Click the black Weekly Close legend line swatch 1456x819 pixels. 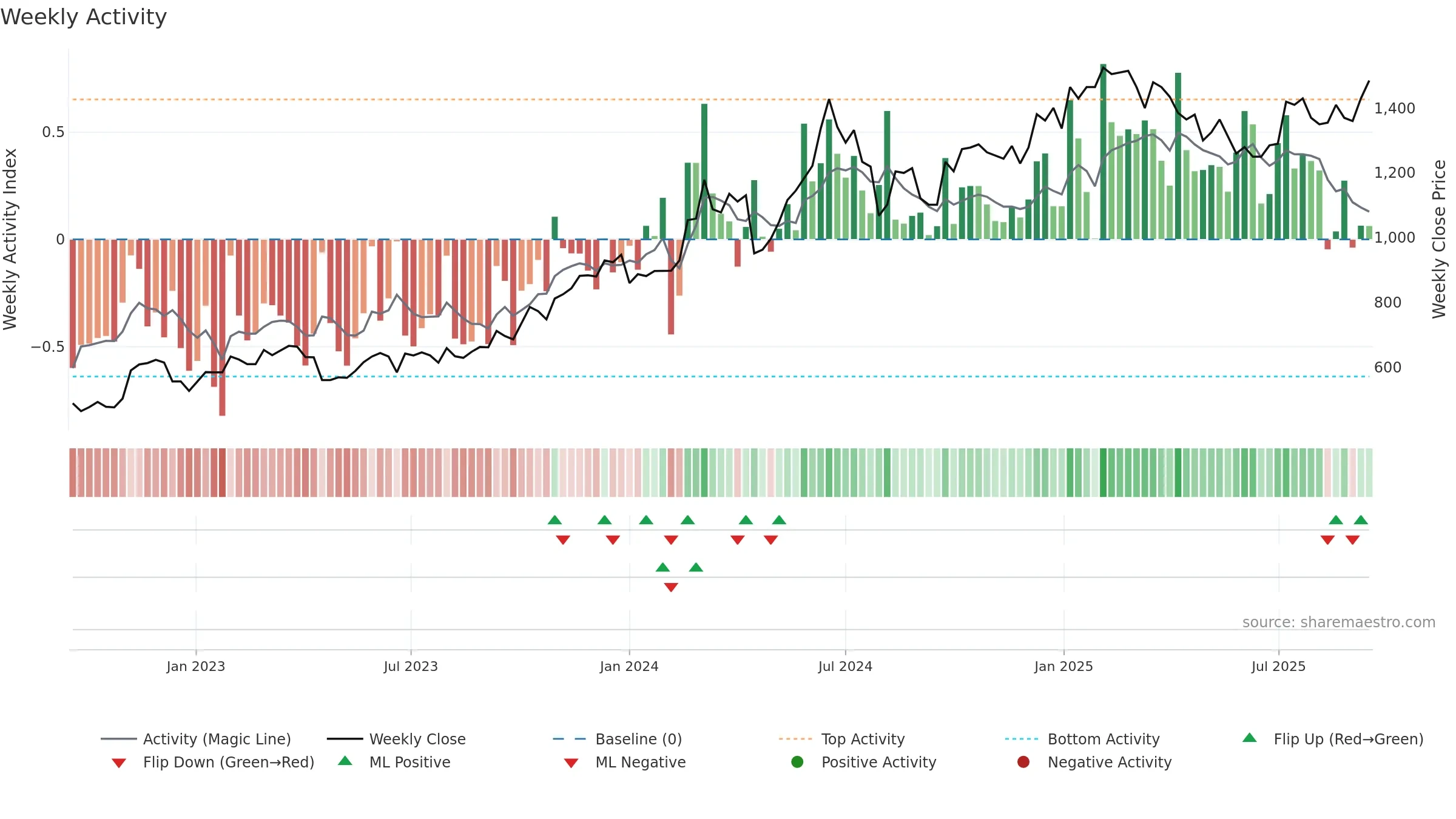tap(345, 740)
